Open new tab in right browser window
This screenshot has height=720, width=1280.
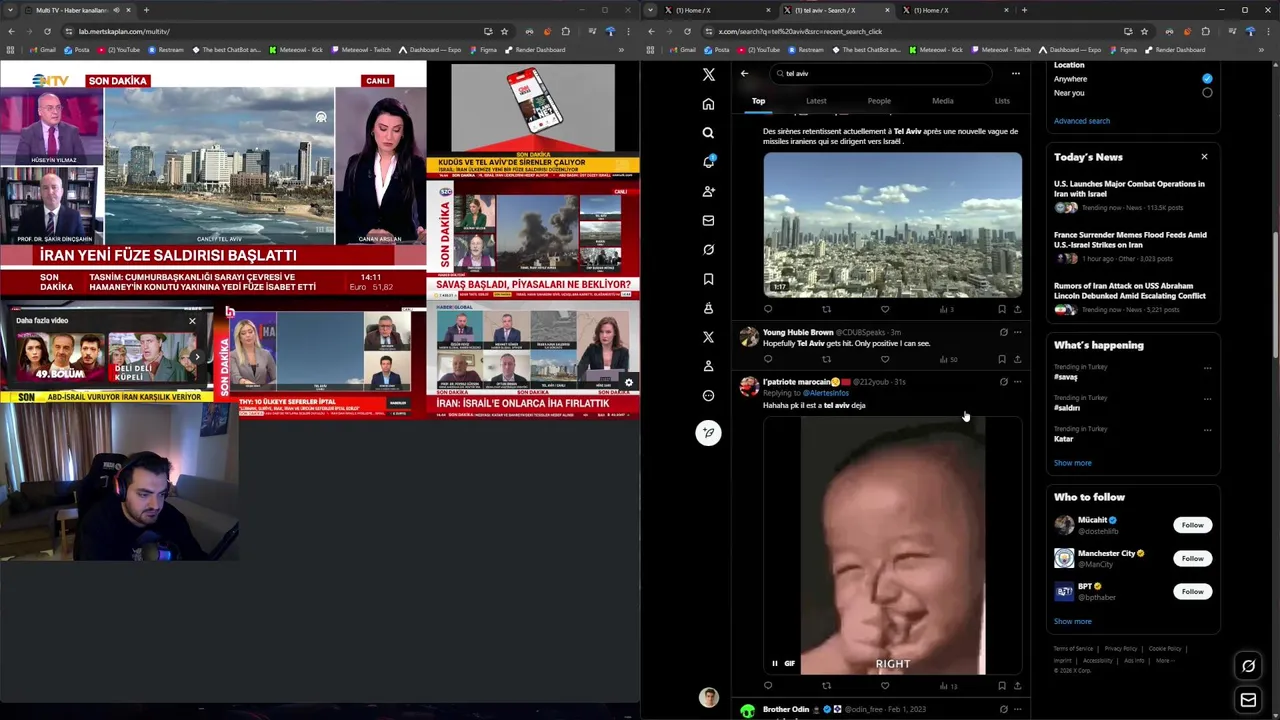point(1024,10)
